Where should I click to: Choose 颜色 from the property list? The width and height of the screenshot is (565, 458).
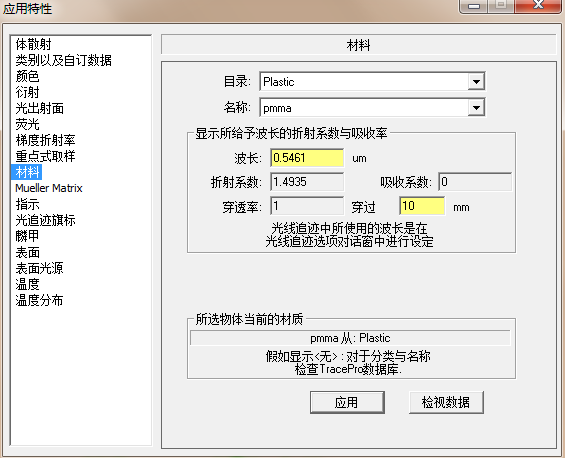27,76
